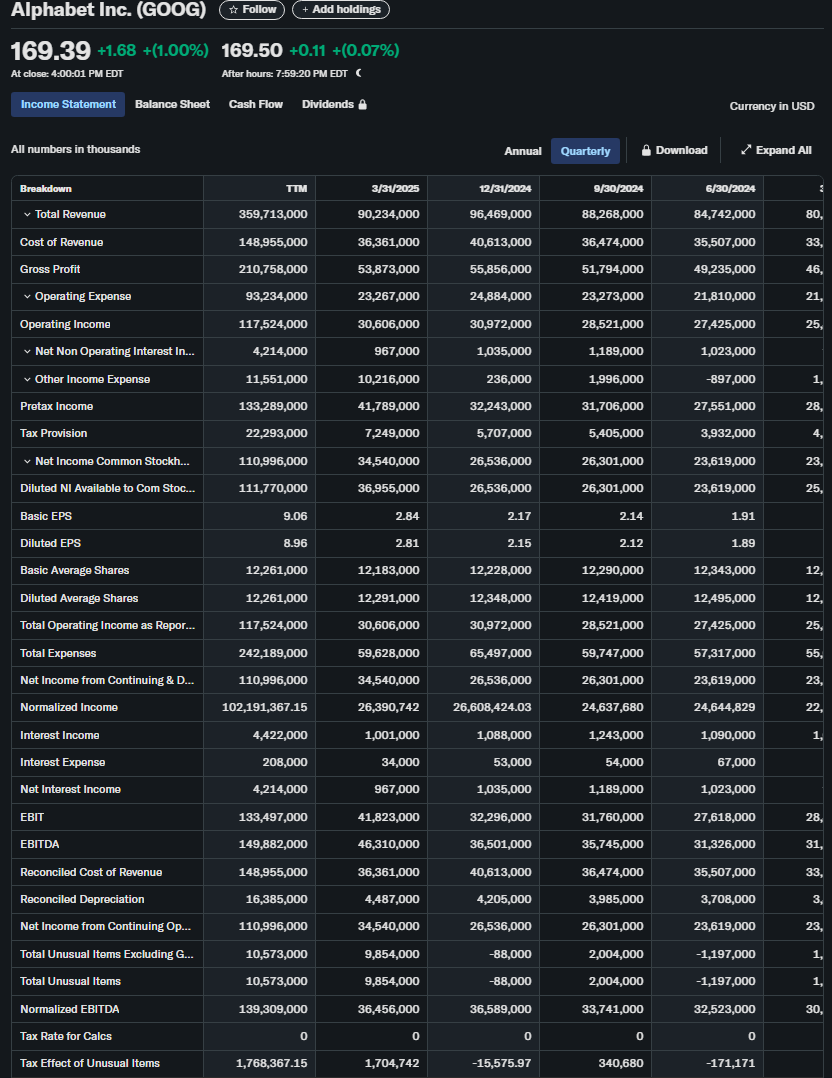Click the Gross Profit row label

tap(50, 270)
